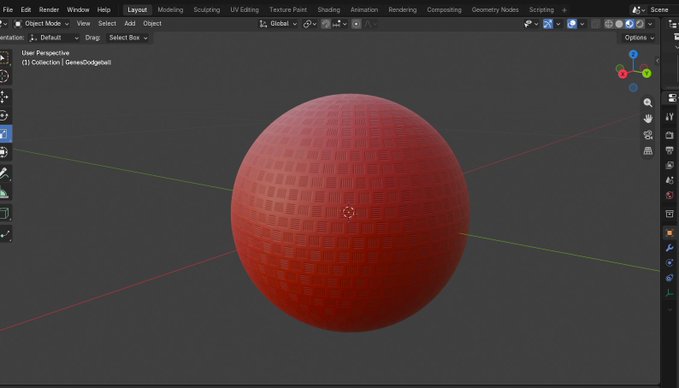This screenshot has height=388, width=679.
Task: Toggle the camera view icon
Action: [x=648, y=135]
